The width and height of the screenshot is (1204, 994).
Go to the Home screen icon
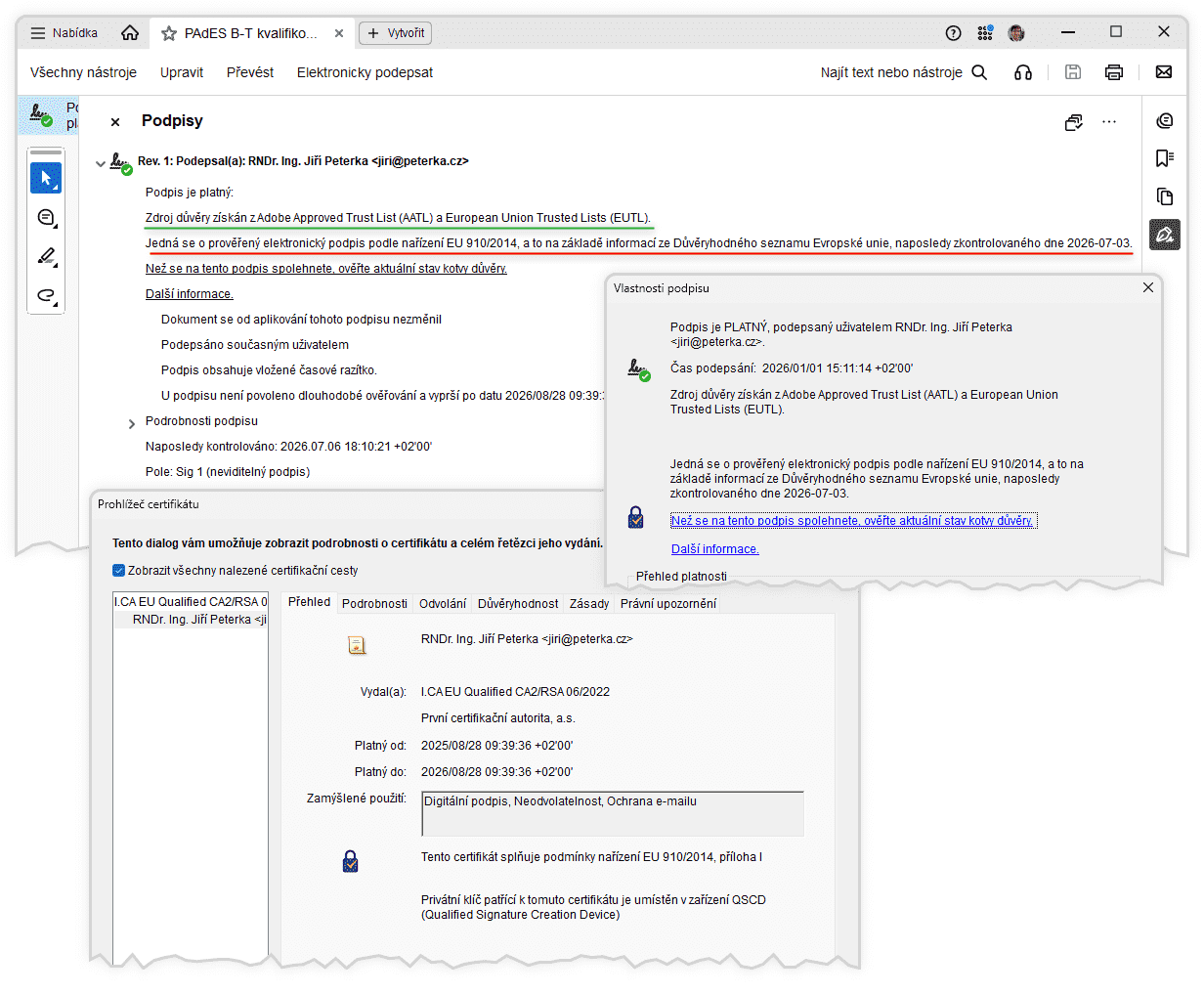[x=130, y=33]
